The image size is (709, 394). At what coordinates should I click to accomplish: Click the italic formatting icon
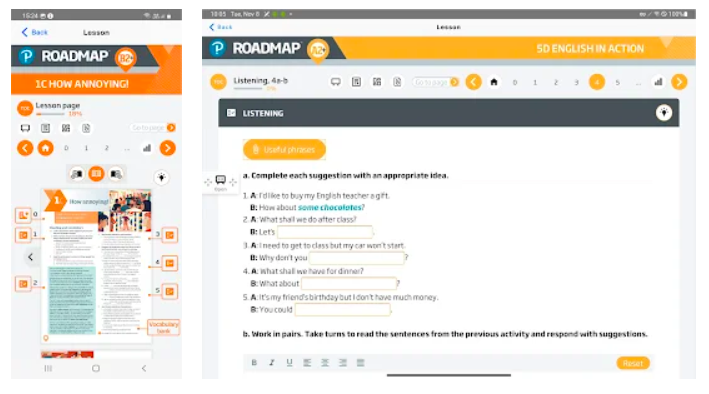(x=272, y=362)
